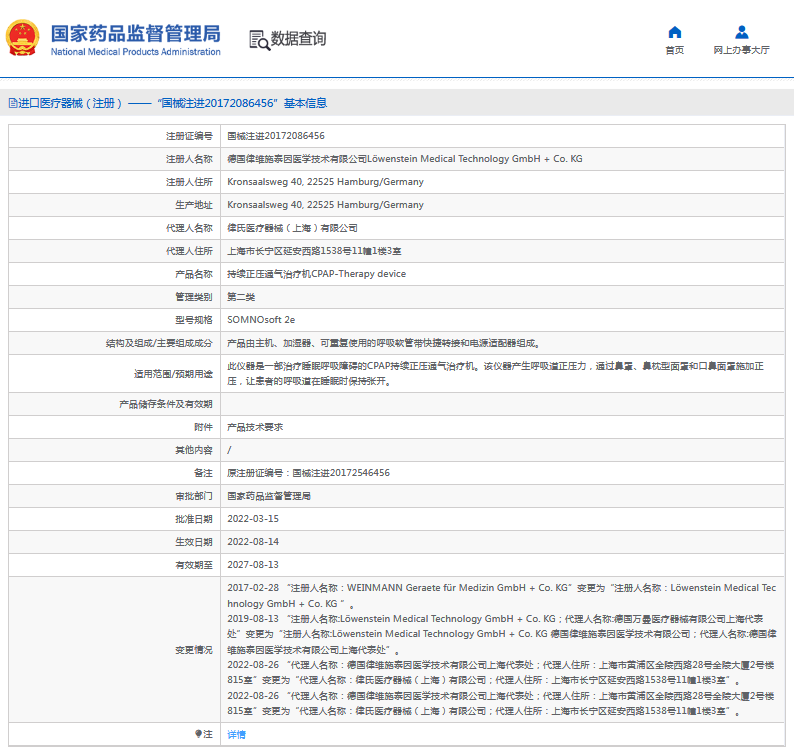794x751 pixels.
Task: Select the 2017-02-28 change record
Action: (502, 596)
